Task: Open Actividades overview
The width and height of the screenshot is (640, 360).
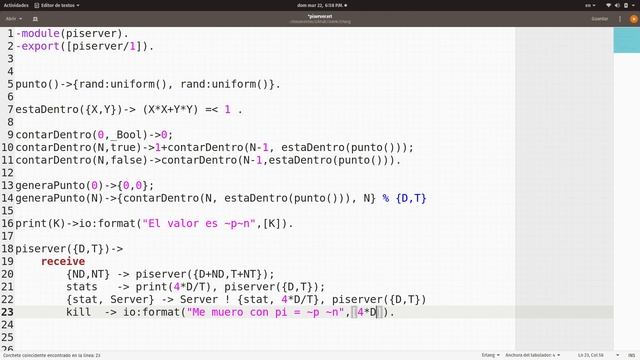Action: [x=16, y=5]
